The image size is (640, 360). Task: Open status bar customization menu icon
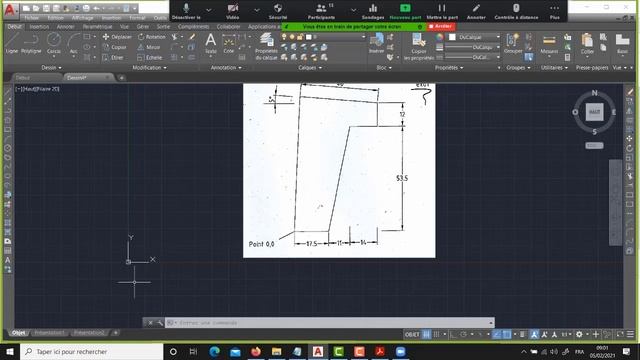point(630,334)
